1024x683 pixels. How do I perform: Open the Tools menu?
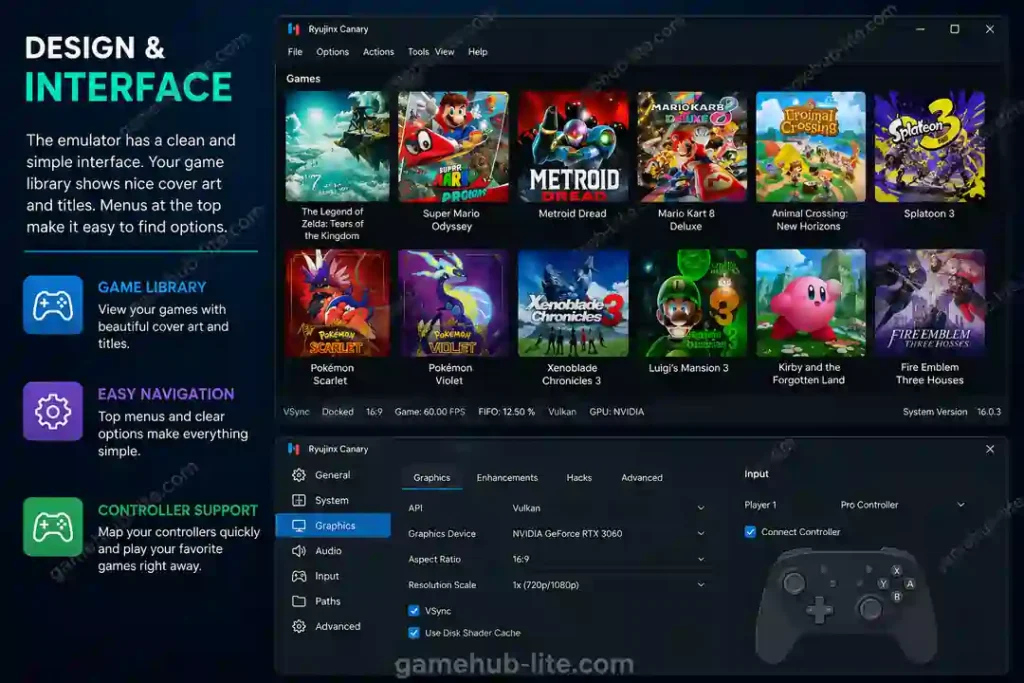[418, 52]
